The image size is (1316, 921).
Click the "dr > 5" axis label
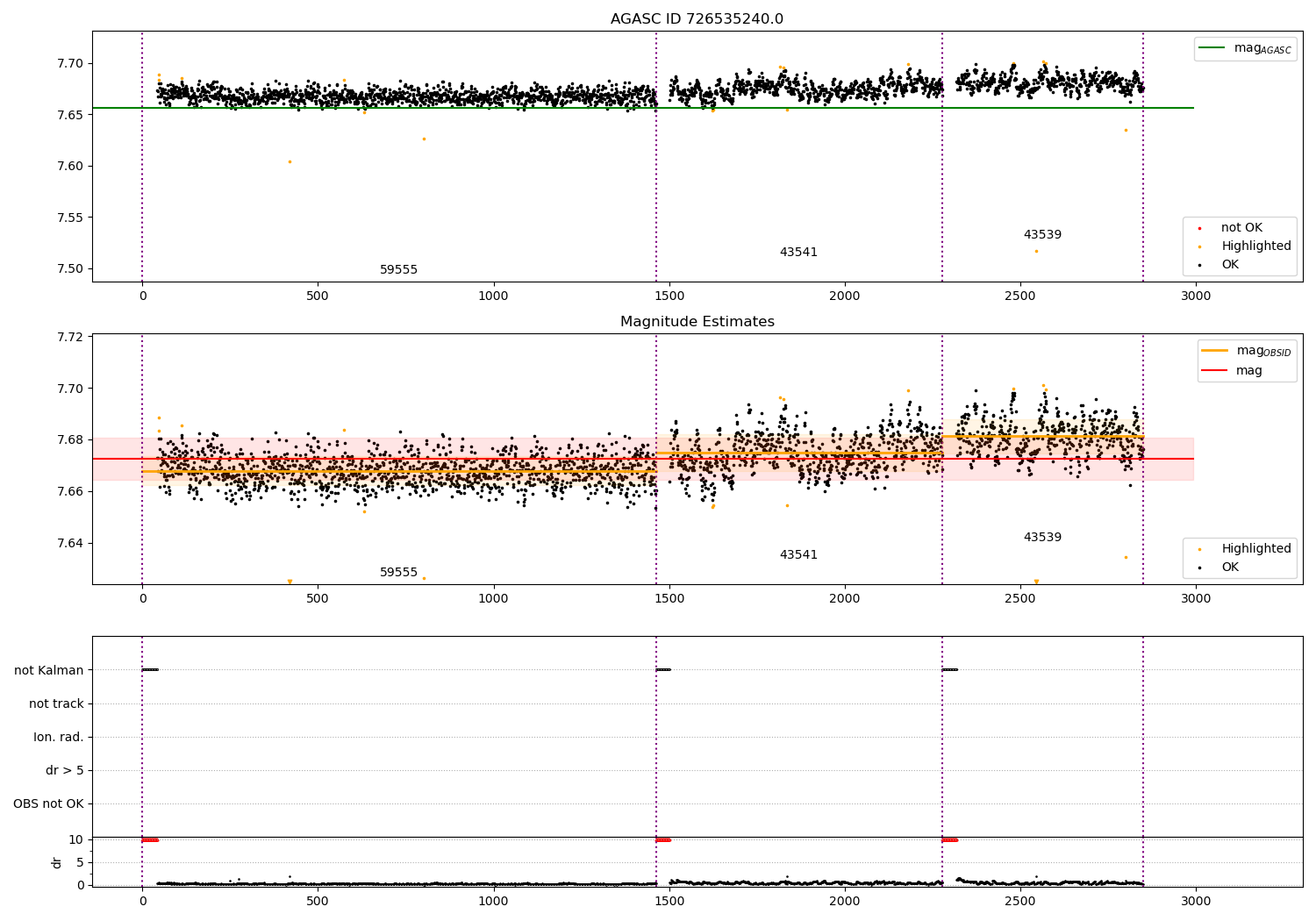(x=65, y=771)
